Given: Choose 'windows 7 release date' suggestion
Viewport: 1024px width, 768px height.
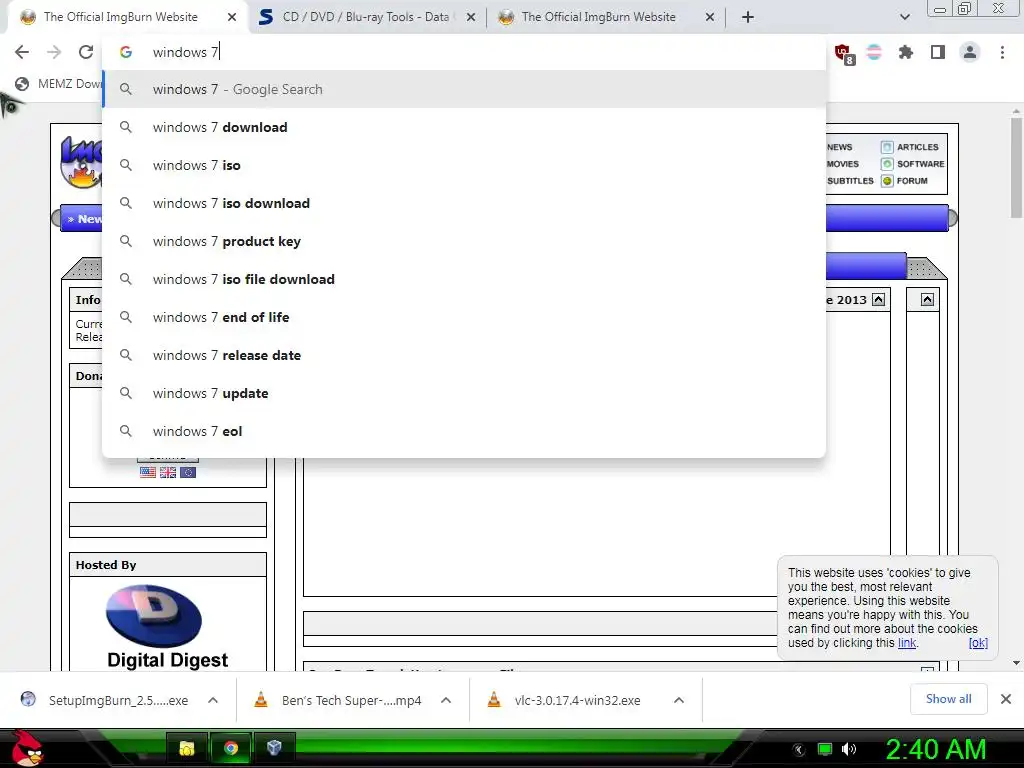Looking at the screenshot, I should [x=464, y=355].
